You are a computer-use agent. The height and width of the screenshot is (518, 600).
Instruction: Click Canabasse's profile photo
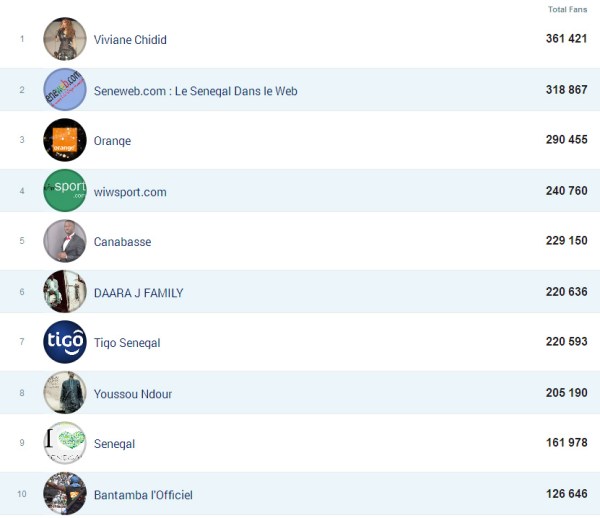pos(65,241)
